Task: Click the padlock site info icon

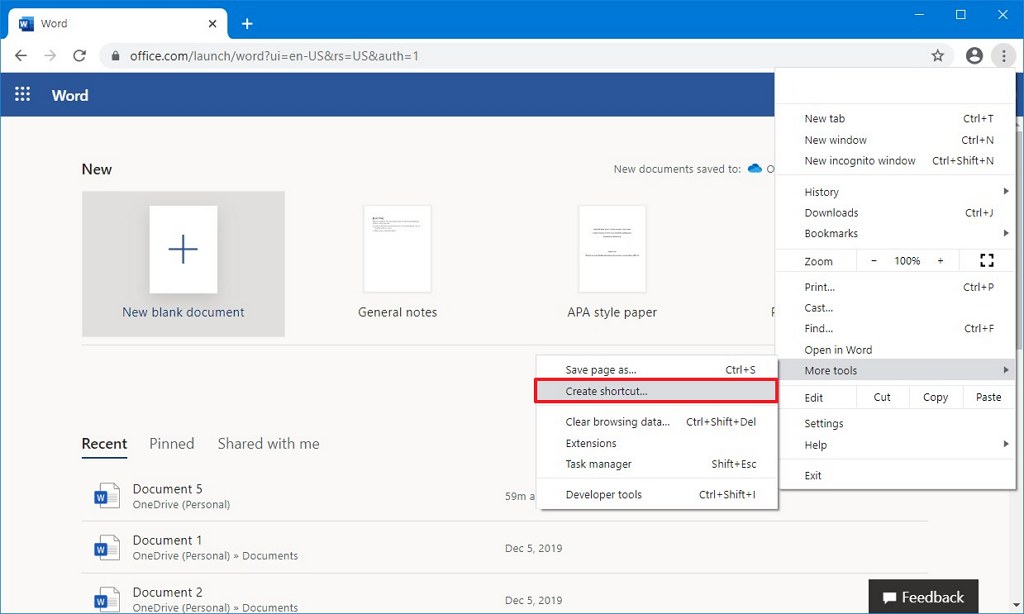Action: [116, 56]
